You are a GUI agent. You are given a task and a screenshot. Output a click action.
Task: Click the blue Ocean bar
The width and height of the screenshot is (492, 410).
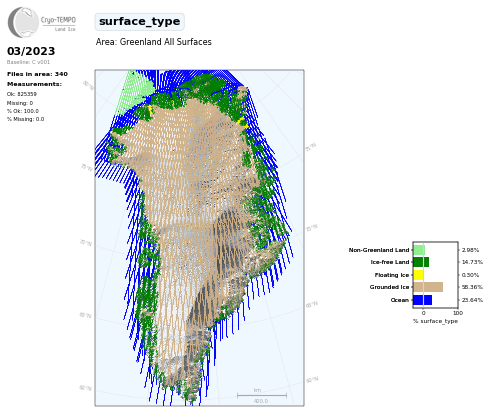click(423, 300)
